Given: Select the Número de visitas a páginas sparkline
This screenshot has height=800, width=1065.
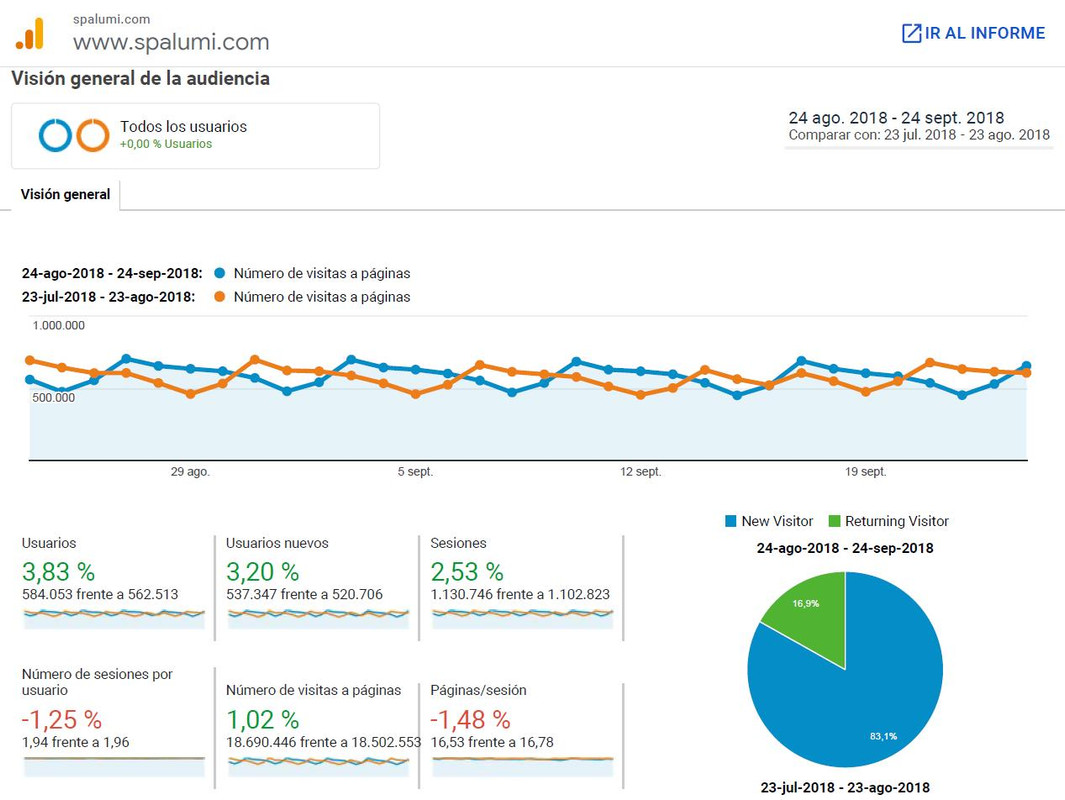Looking at the screenshot, I should (x=319, y=765).
